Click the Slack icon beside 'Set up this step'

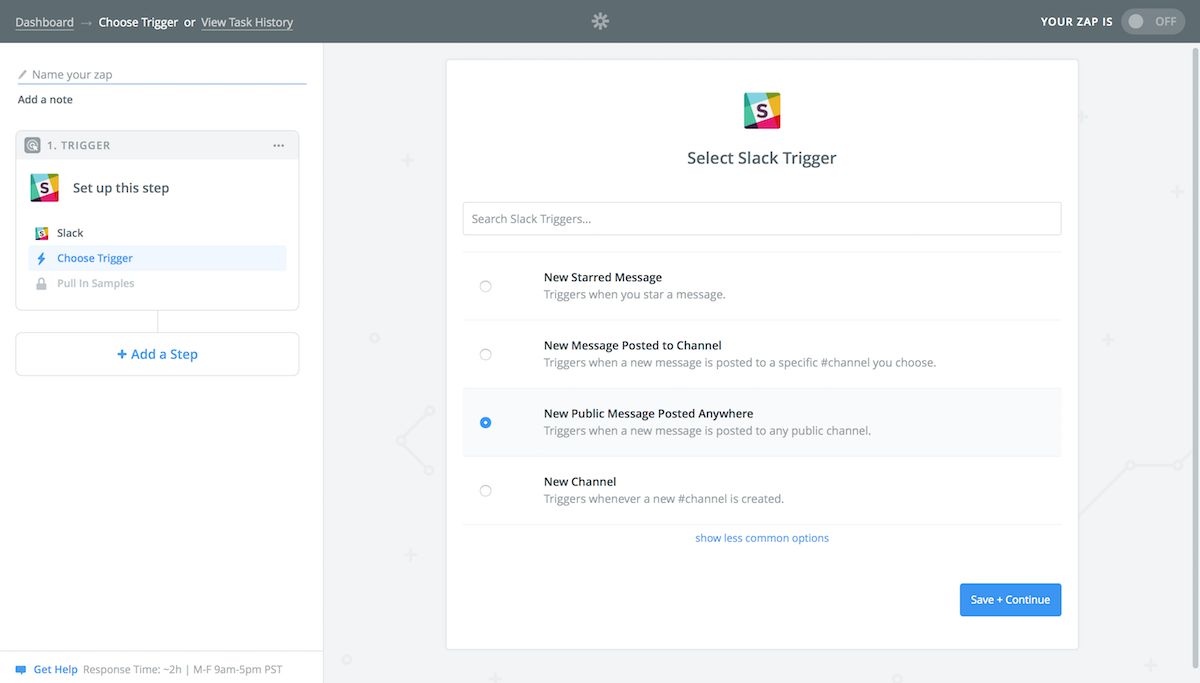click(x=45, y=188)
